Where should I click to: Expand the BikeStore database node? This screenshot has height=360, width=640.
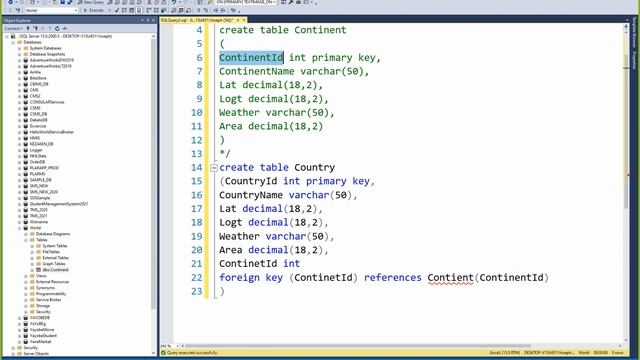[x=19, y=78]
